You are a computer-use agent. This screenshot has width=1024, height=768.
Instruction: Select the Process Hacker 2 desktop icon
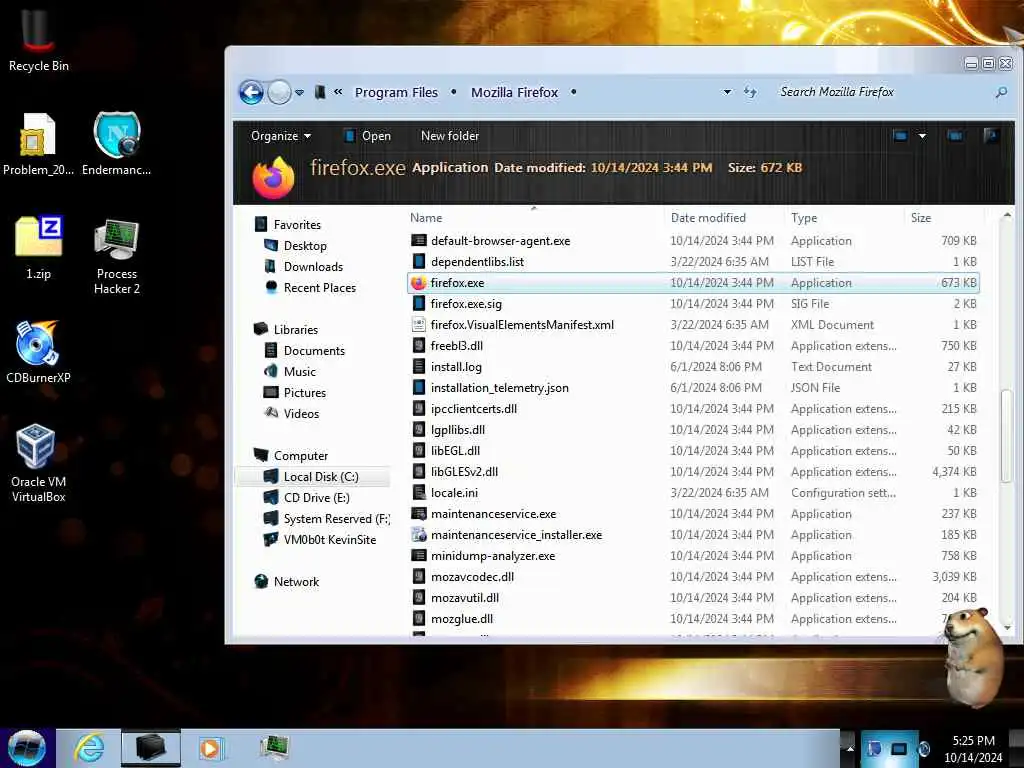(x=116, y=257)
